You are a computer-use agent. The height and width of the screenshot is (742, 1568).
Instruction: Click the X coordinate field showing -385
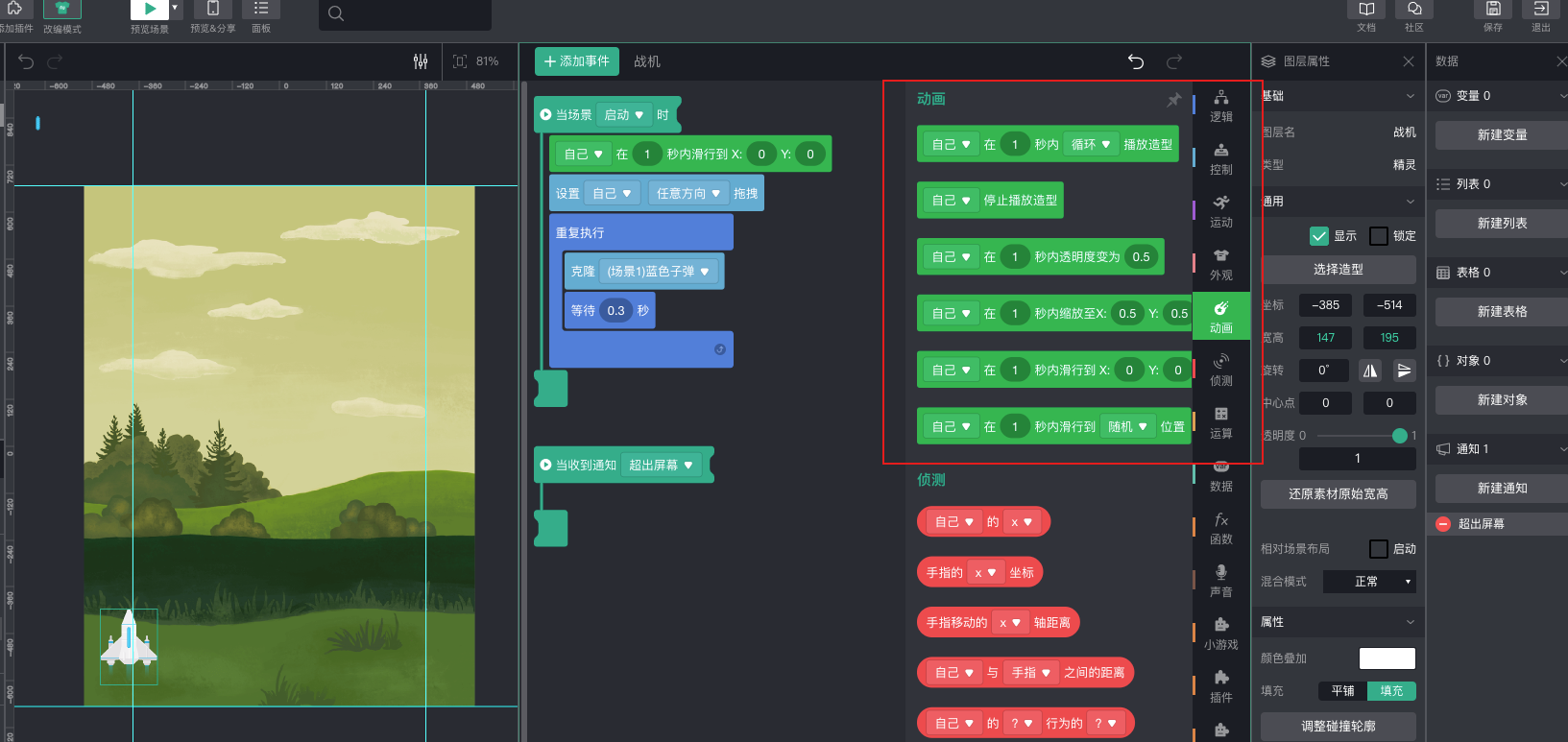tap(1325, 305)
